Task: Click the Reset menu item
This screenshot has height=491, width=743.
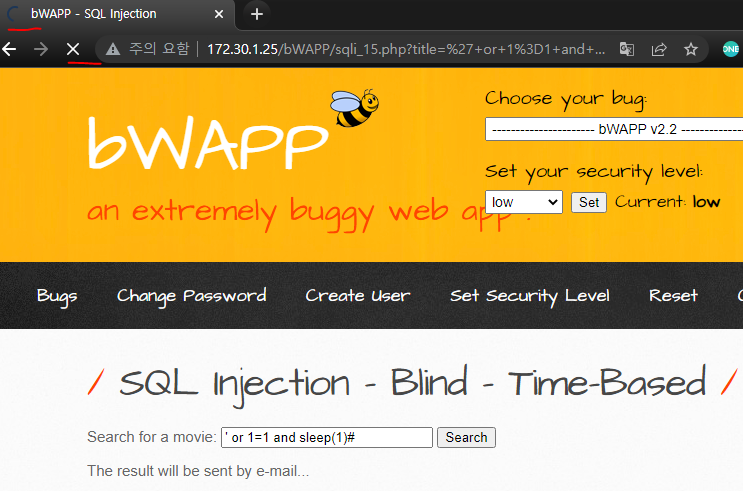Action: tap(673, 296)
